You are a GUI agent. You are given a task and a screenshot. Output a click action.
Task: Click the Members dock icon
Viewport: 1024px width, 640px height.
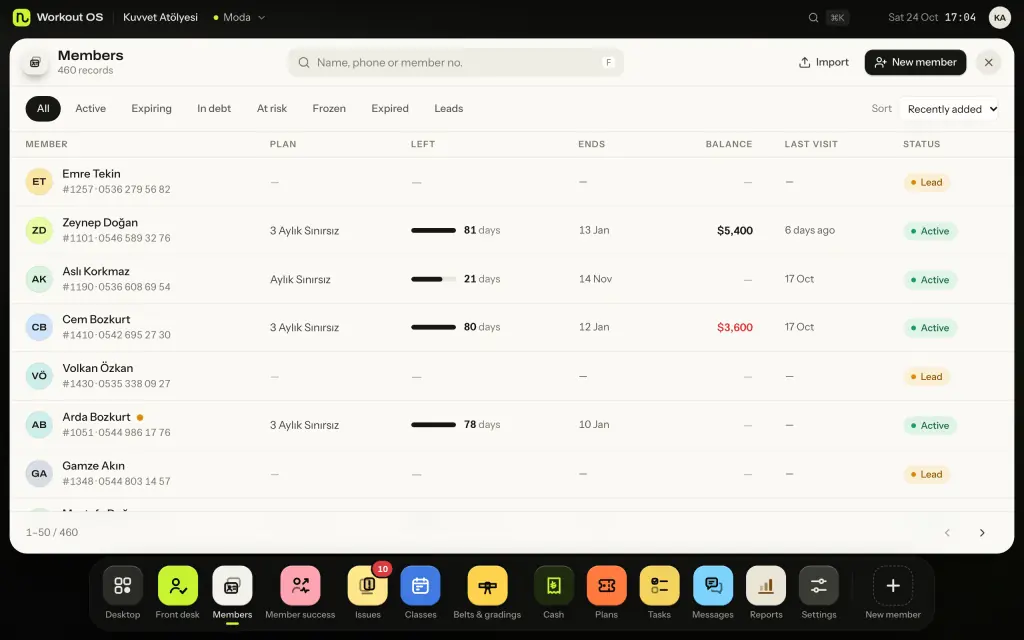(x=232, y=585)
